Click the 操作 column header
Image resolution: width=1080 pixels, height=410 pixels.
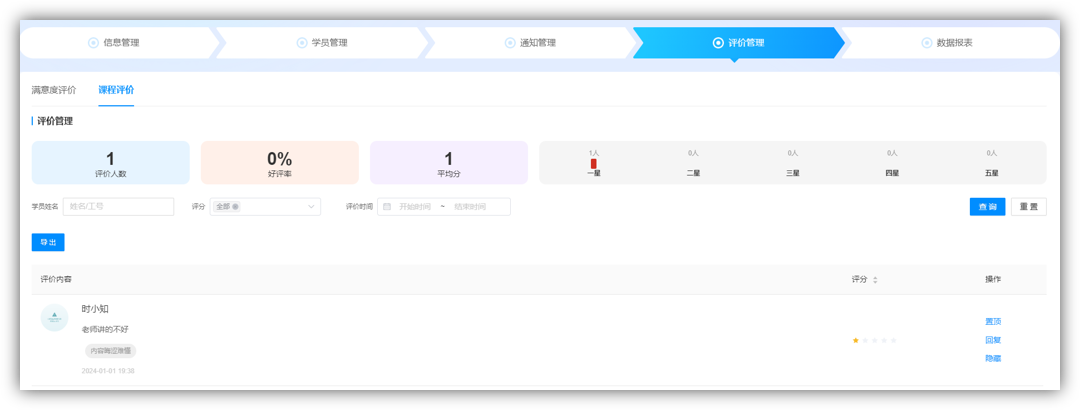pos(993,280)
